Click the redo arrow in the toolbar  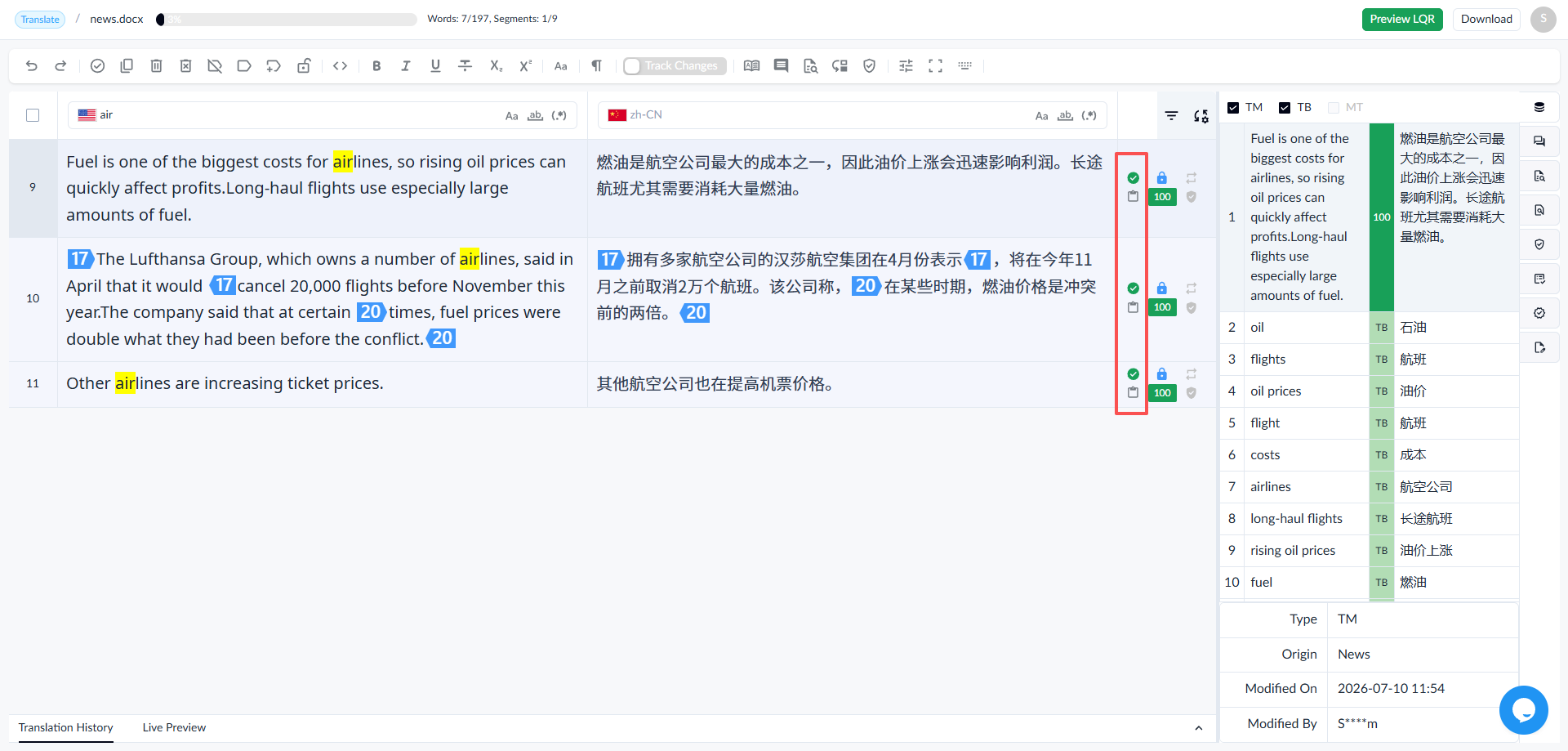(x=60, y=66)
